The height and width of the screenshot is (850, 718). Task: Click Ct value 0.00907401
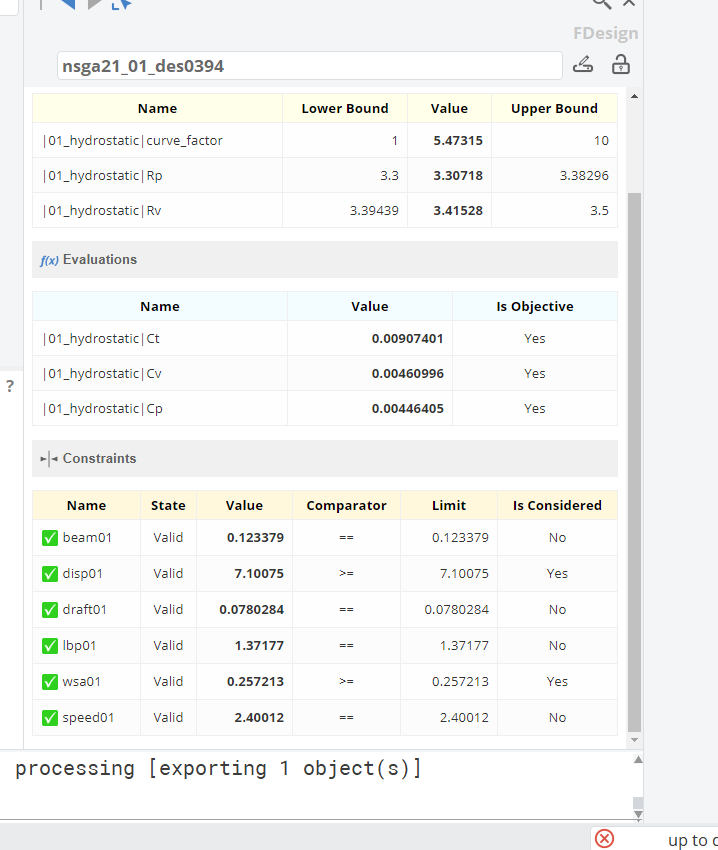tap(408, 338)
